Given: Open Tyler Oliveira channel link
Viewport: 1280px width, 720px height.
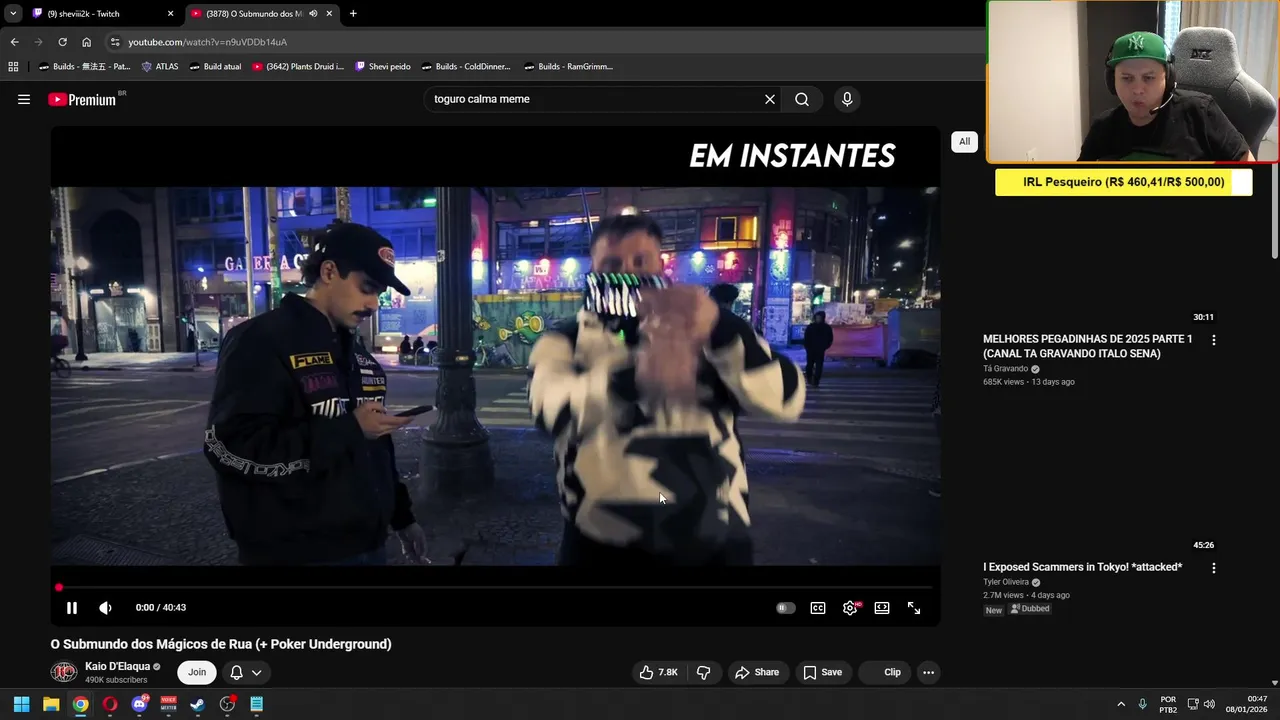Looking at the screenshot, I should 1006,582.
